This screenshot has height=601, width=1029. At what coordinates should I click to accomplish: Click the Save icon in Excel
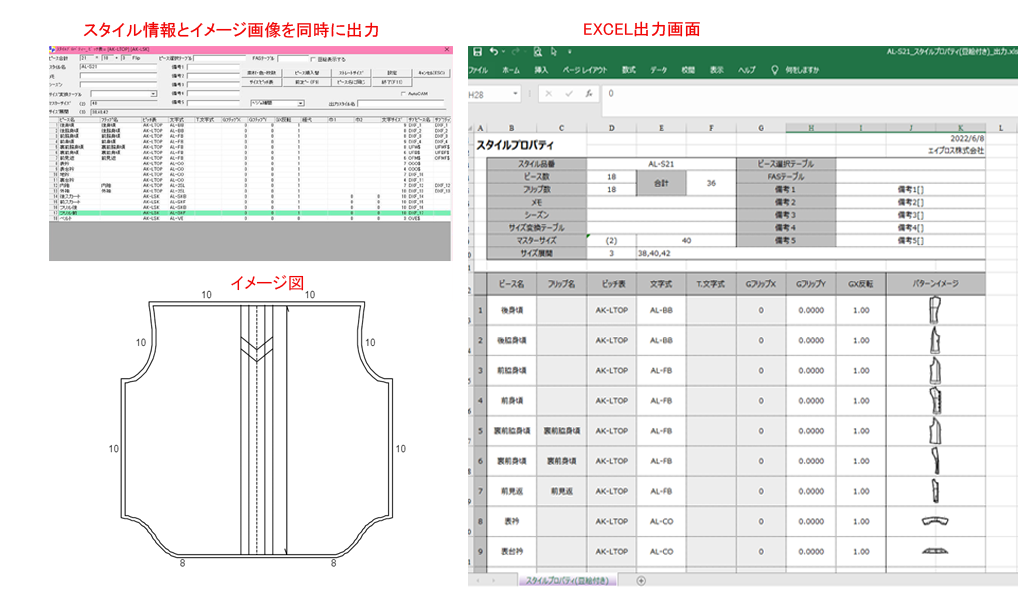(x=478, y=51)
